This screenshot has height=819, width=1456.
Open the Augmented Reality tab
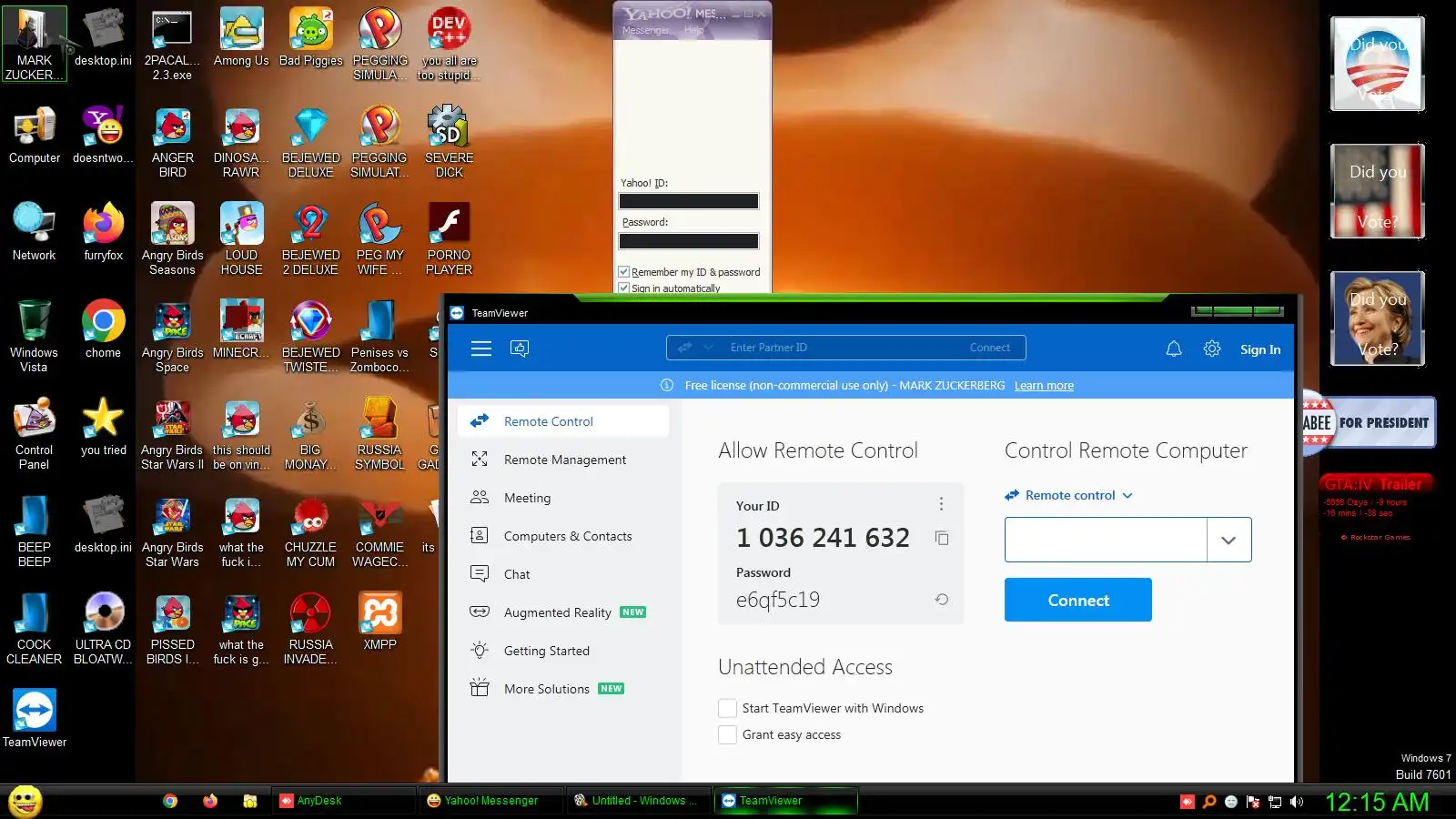(562, 612)
